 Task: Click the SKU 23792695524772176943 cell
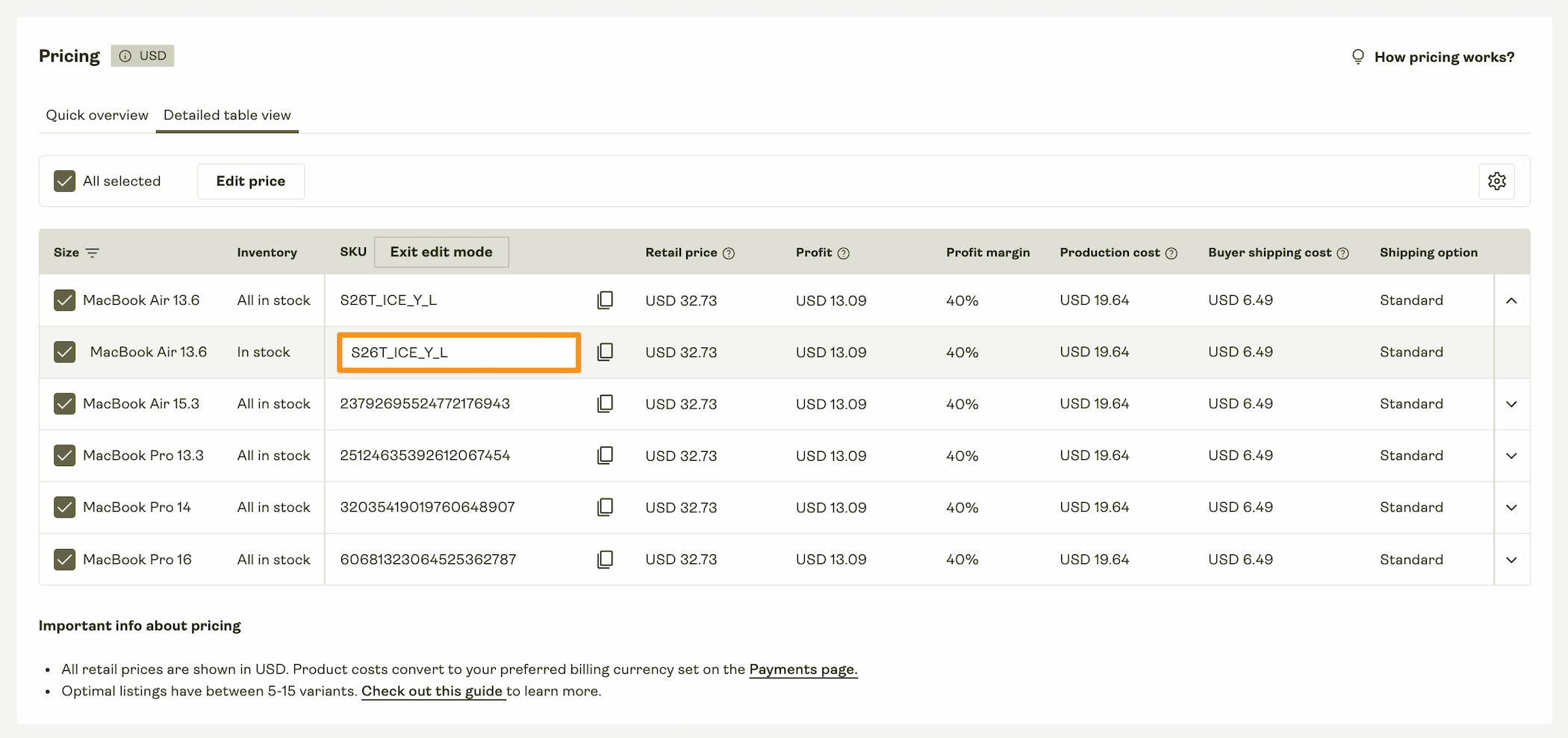coord(425,403)
